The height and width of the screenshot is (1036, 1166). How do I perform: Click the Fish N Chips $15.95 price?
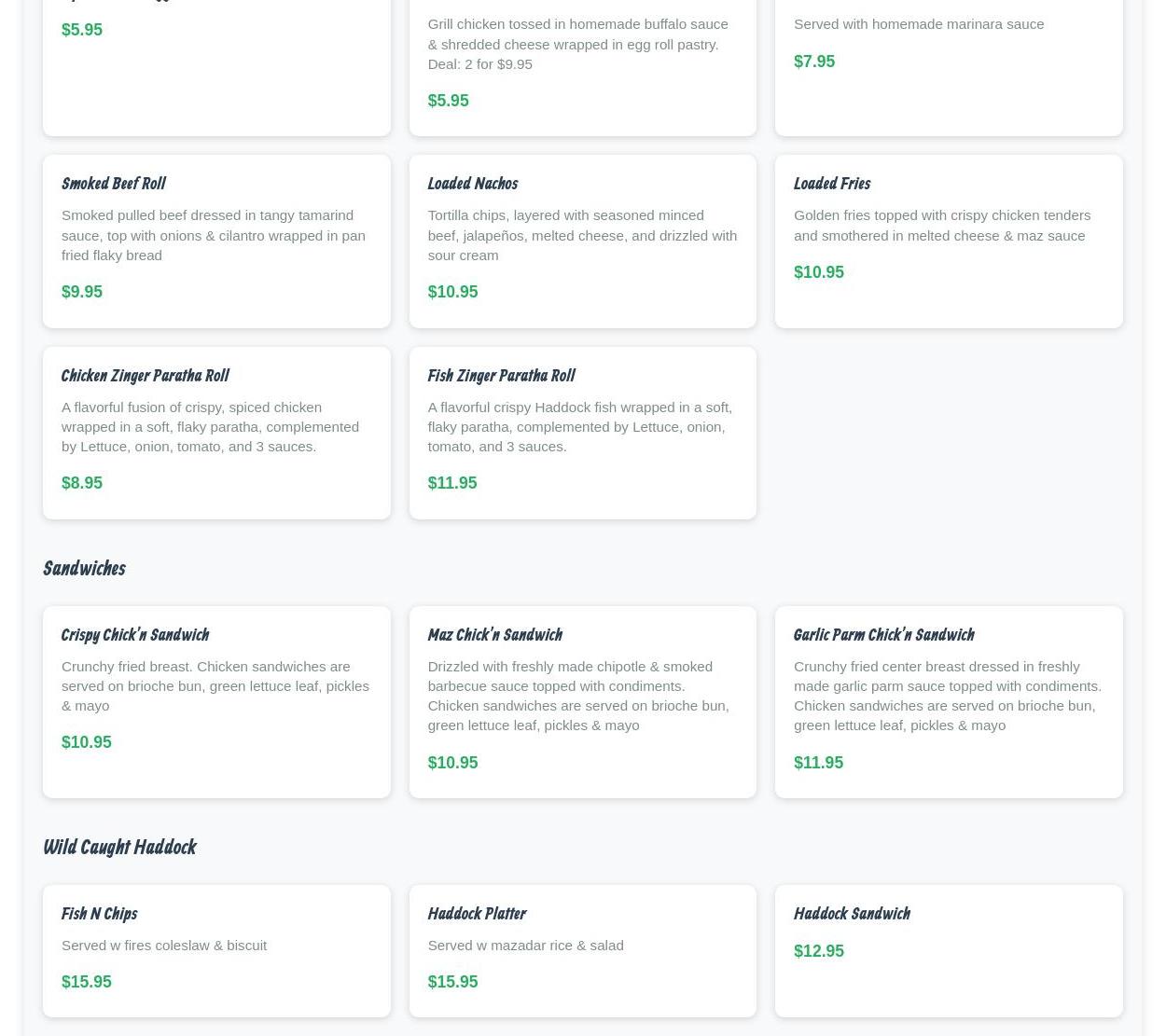pyautogui.click(x=86, y=982)
